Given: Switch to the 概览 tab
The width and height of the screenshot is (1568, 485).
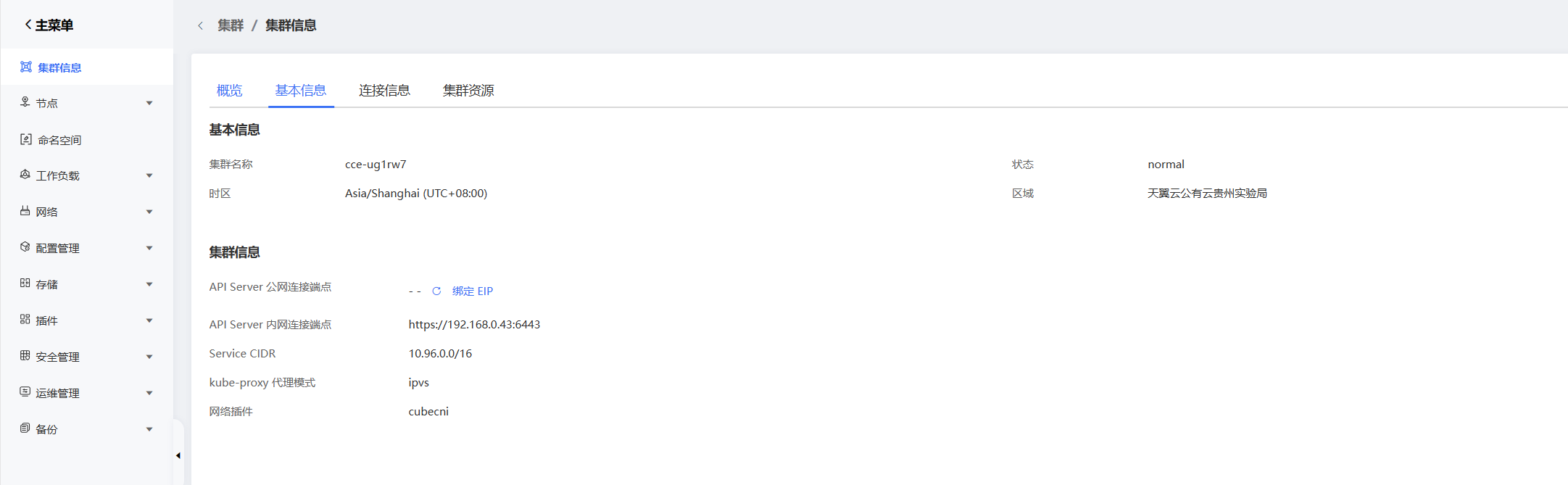Looking at the screenshot, I should click(229, 91).
